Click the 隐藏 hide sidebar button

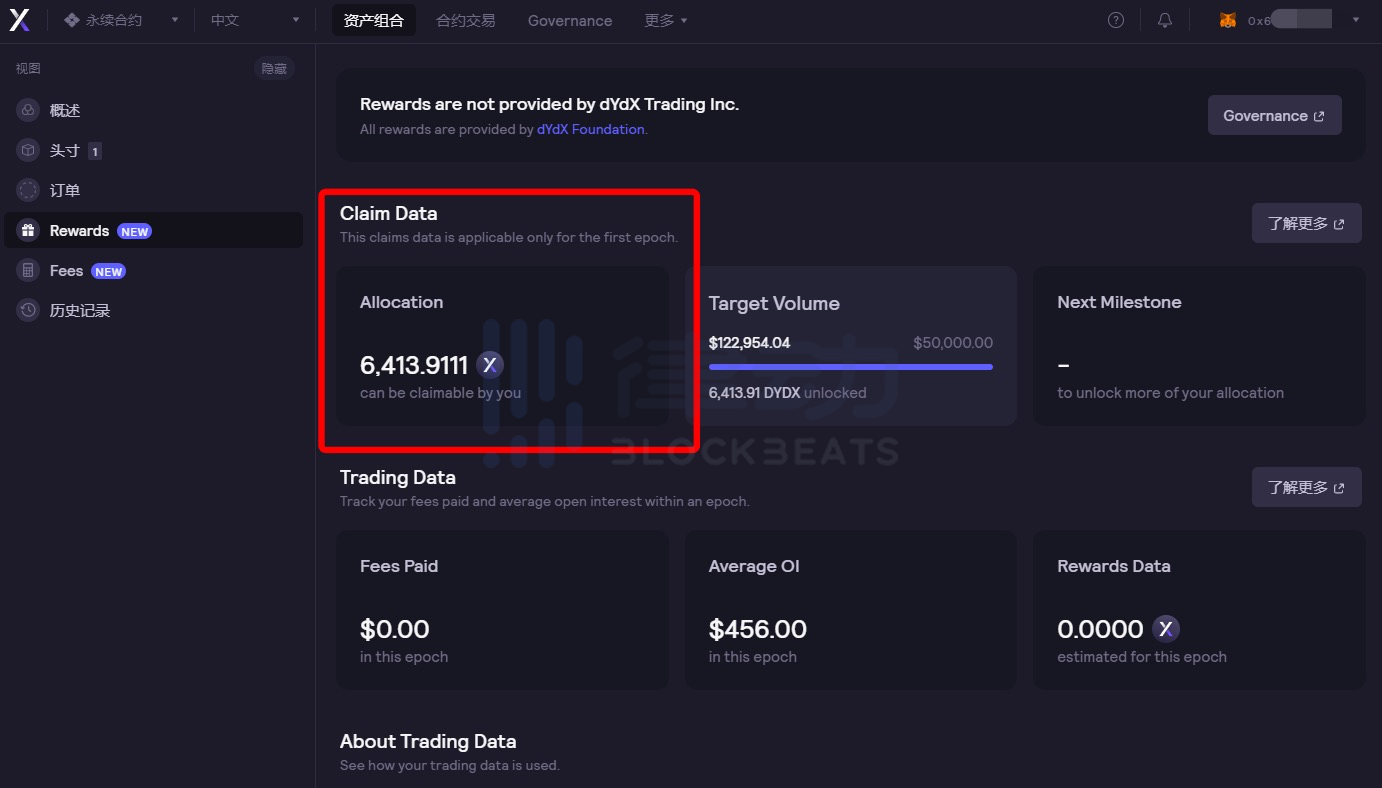(x=274, y=68)
